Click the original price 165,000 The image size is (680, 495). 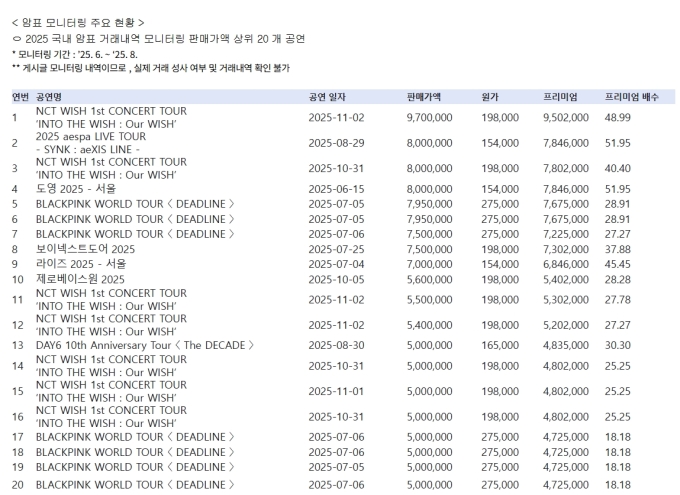click(x=500, y=345)
